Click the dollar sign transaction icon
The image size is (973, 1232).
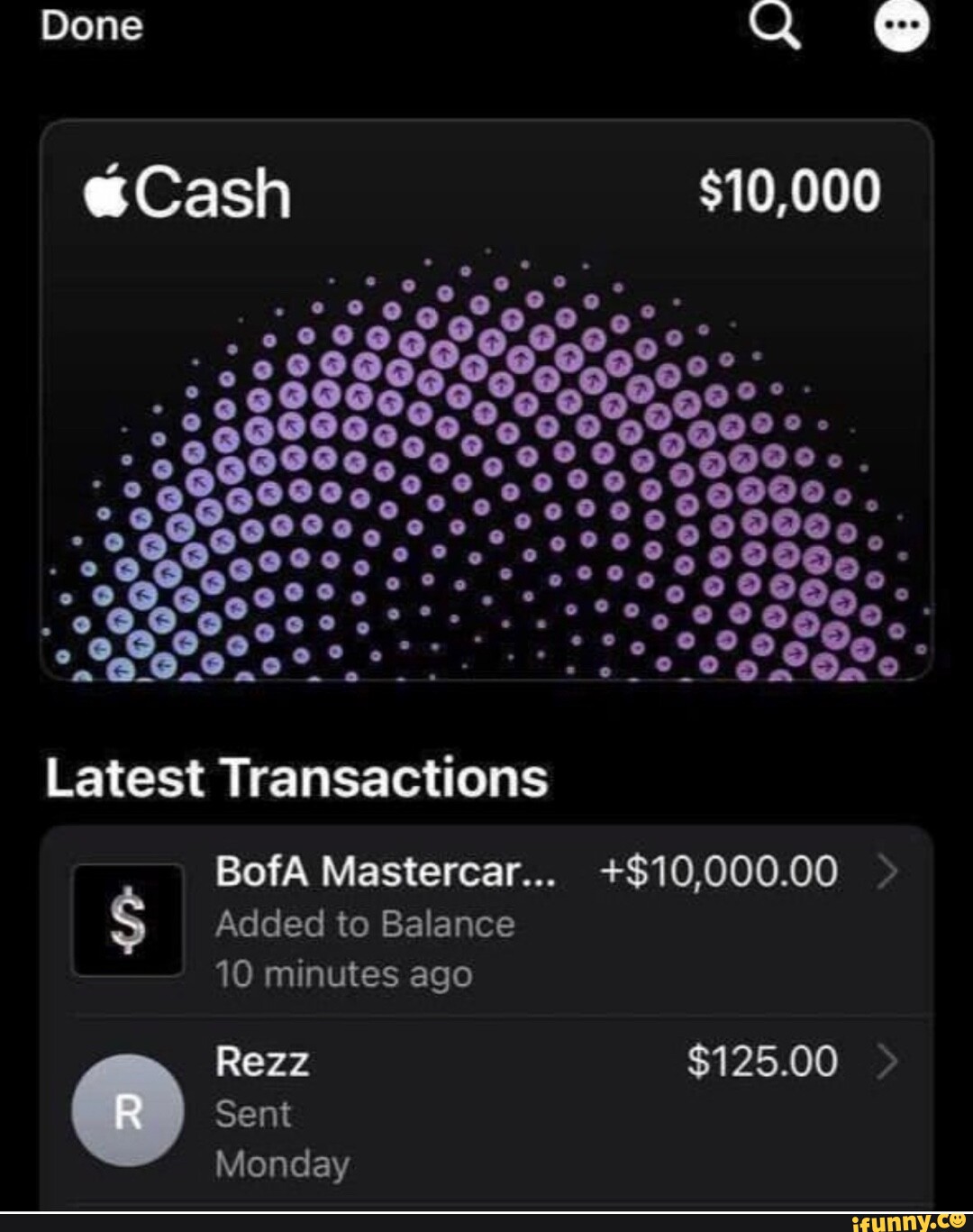coord(128,921)
